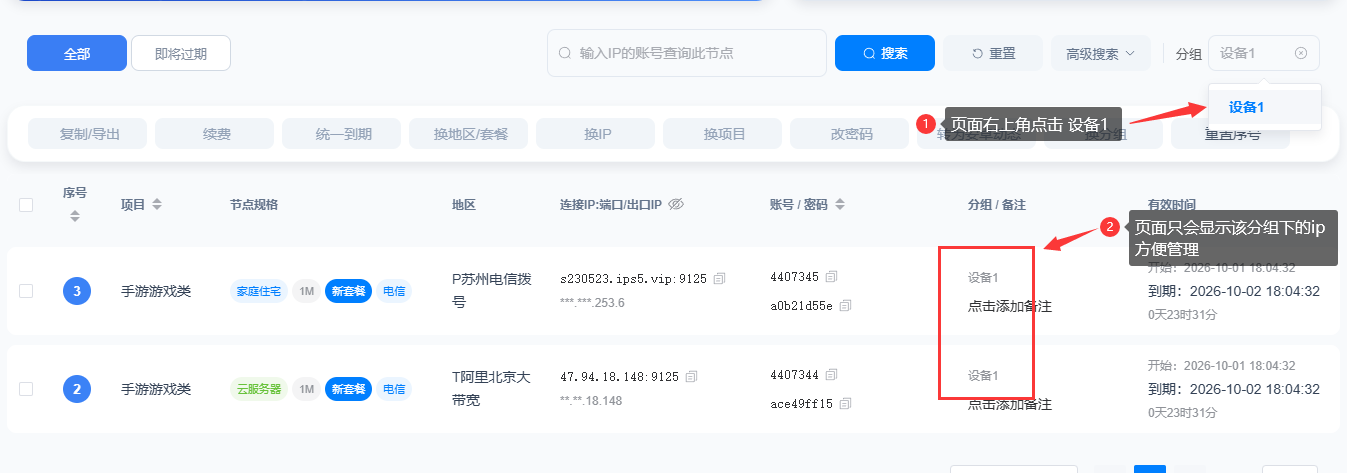Screen dimensions: 1347x473
Task: Copy account 4407344 icon
Action: pyautogui.click(x=831, y=375)
